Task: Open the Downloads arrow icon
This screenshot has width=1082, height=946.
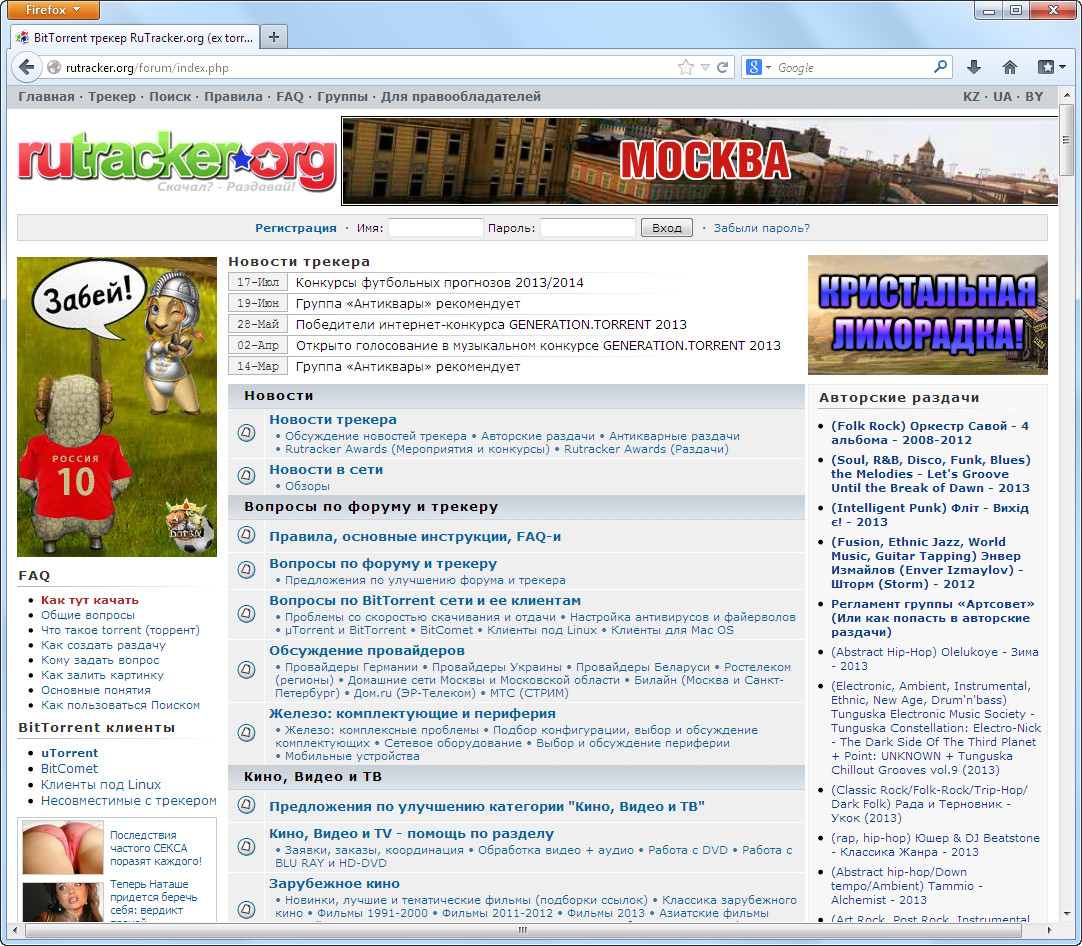Action: coord(974,67)
